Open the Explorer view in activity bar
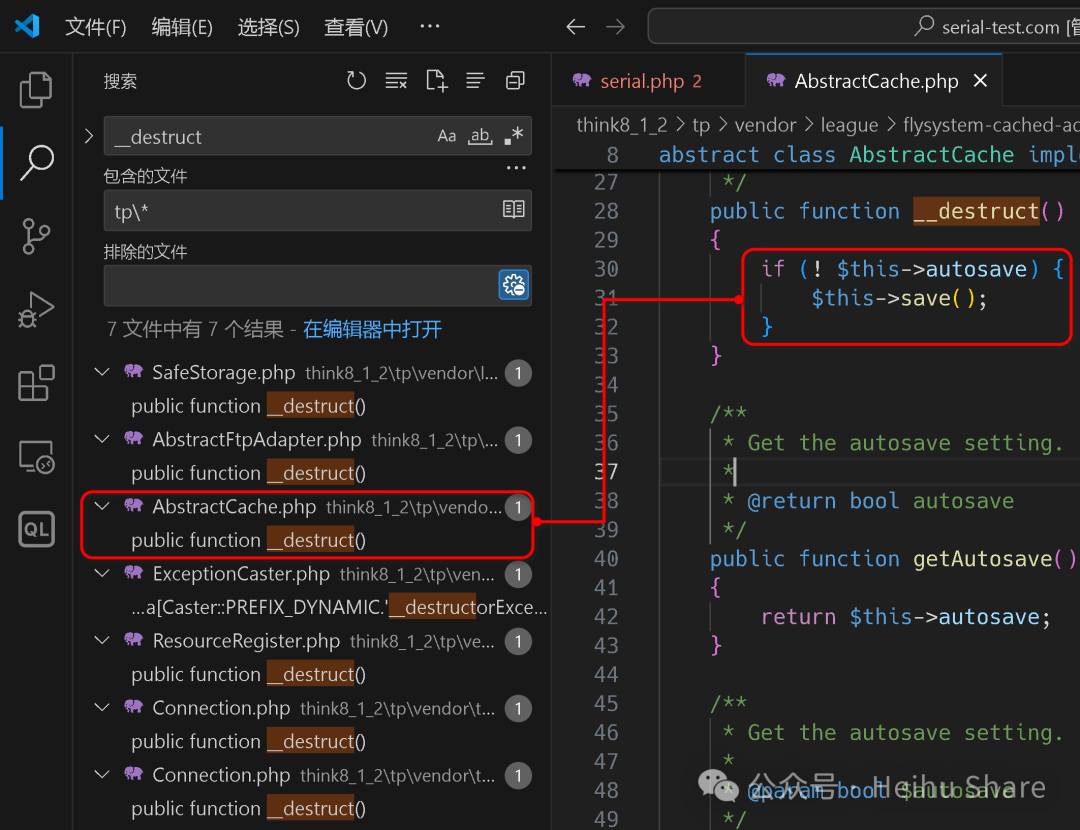Viewport: 1080px width, 830px height. 36,90
